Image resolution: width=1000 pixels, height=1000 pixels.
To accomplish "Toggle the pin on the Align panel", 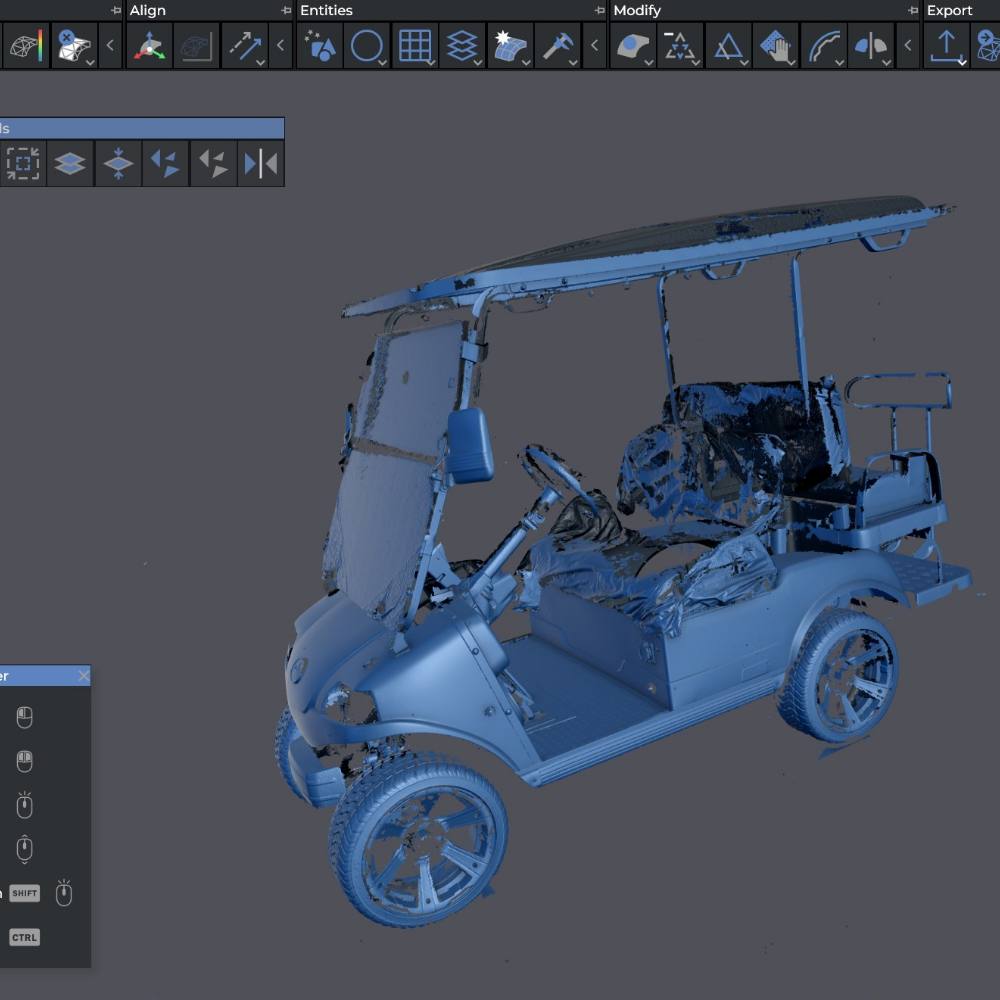I will pyautogui.click(x=286, y=10).
